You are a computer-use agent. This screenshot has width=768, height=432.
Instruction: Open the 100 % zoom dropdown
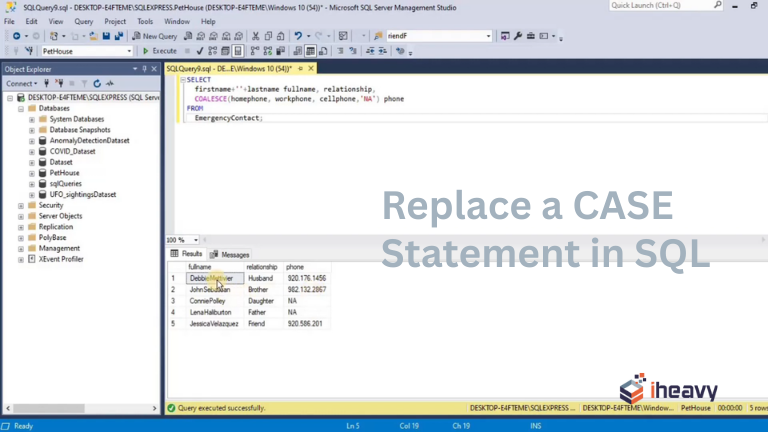[x=195, y=240]
